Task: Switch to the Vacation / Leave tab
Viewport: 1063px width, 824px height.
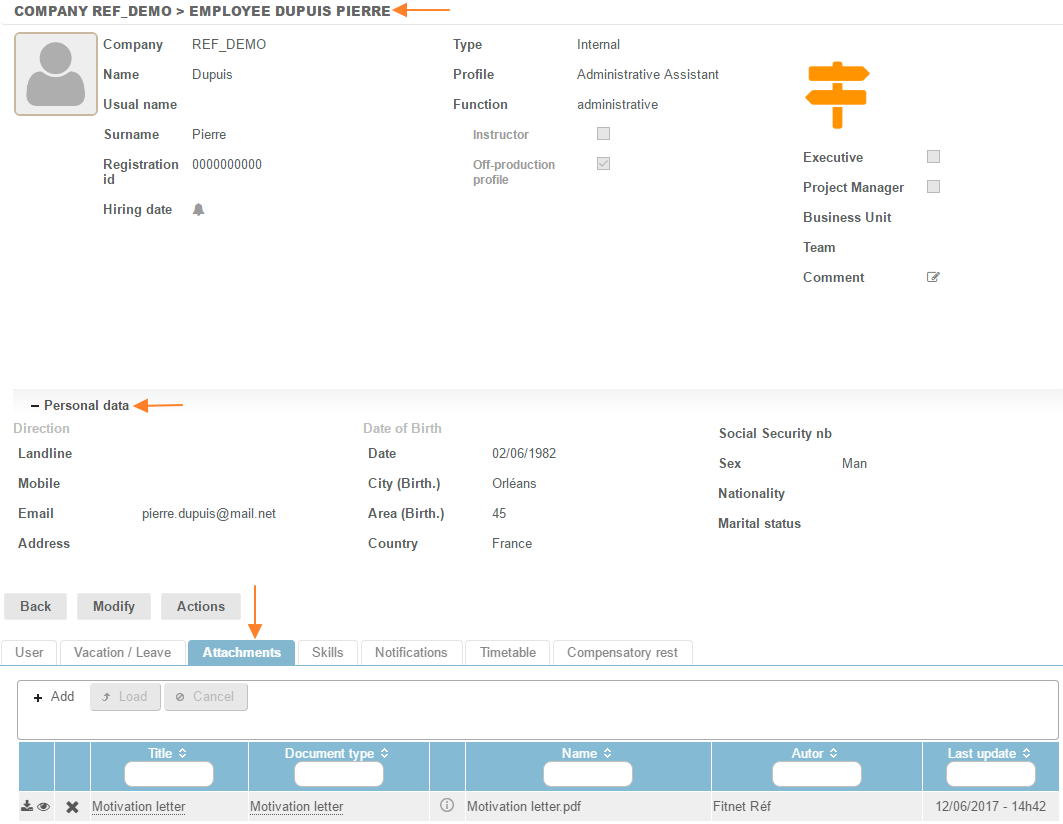Action: [123, 652]
